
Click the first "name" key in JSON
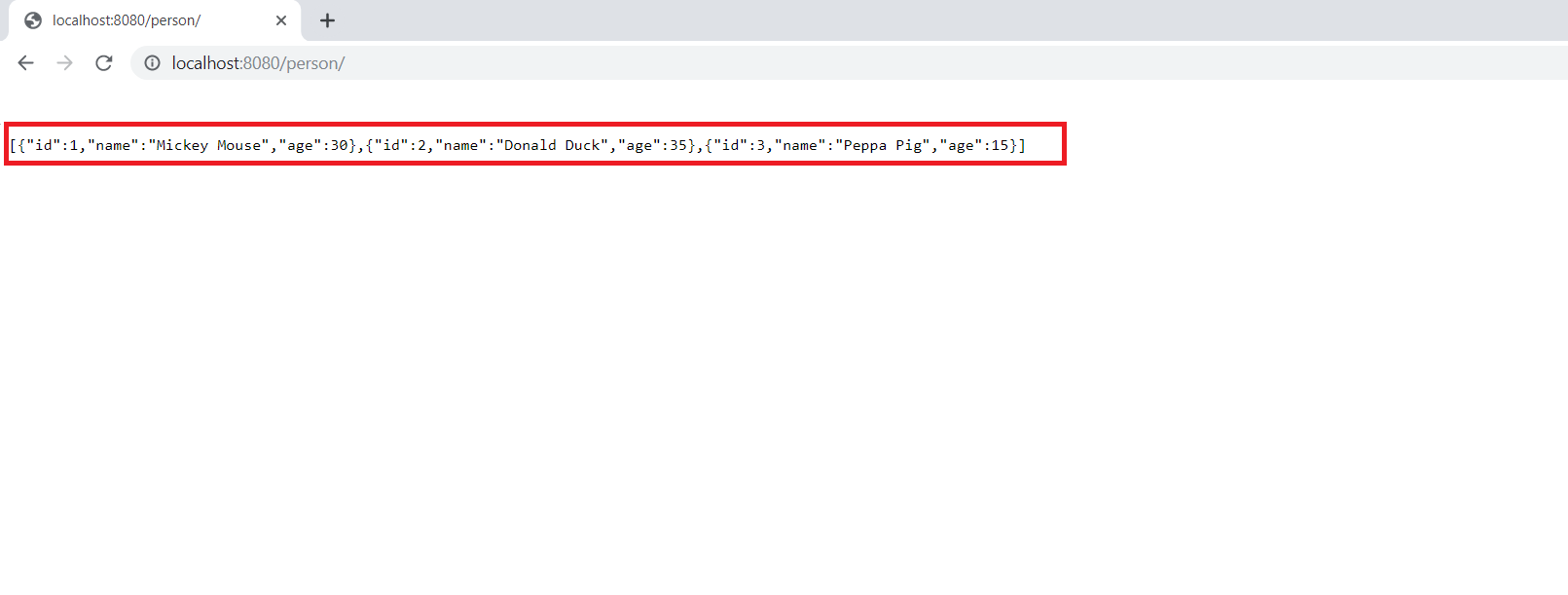pos(113,145)
